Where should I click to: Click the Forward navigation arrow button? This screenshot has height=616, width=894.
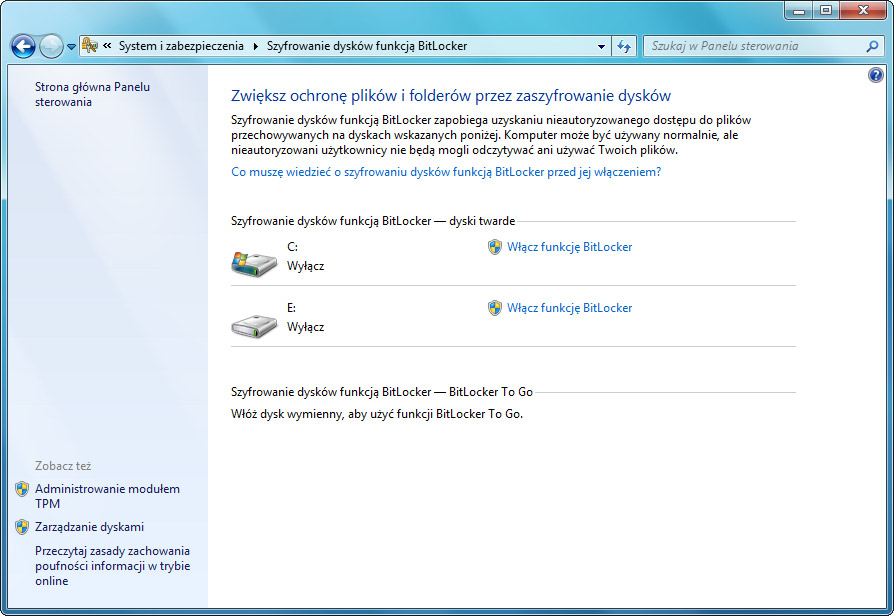point(51,46)
